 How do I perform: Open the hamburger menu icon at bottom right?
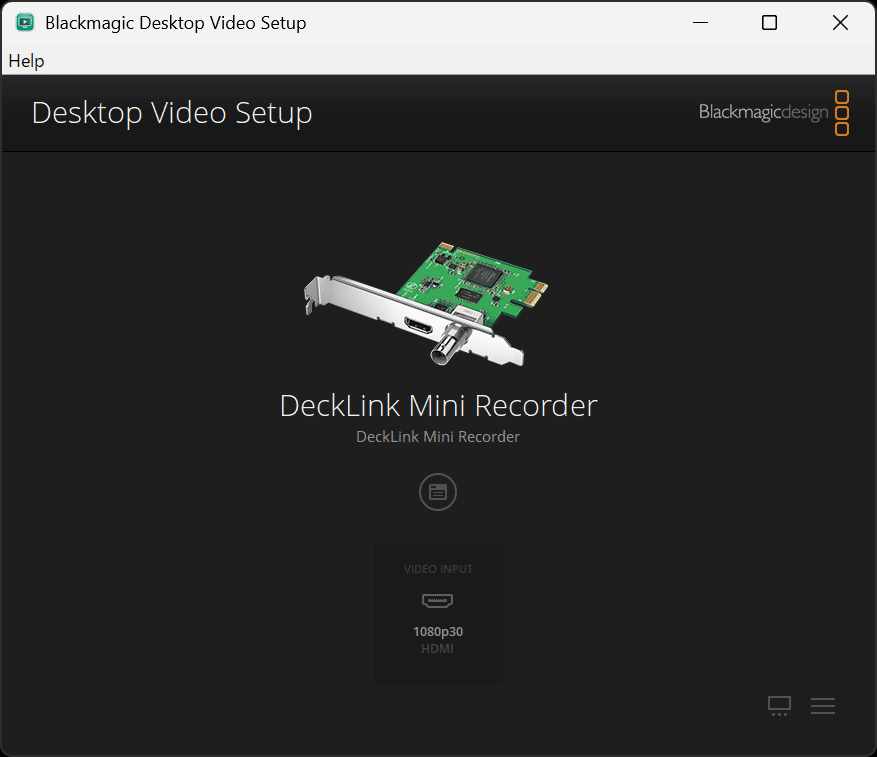coord(823,706)
